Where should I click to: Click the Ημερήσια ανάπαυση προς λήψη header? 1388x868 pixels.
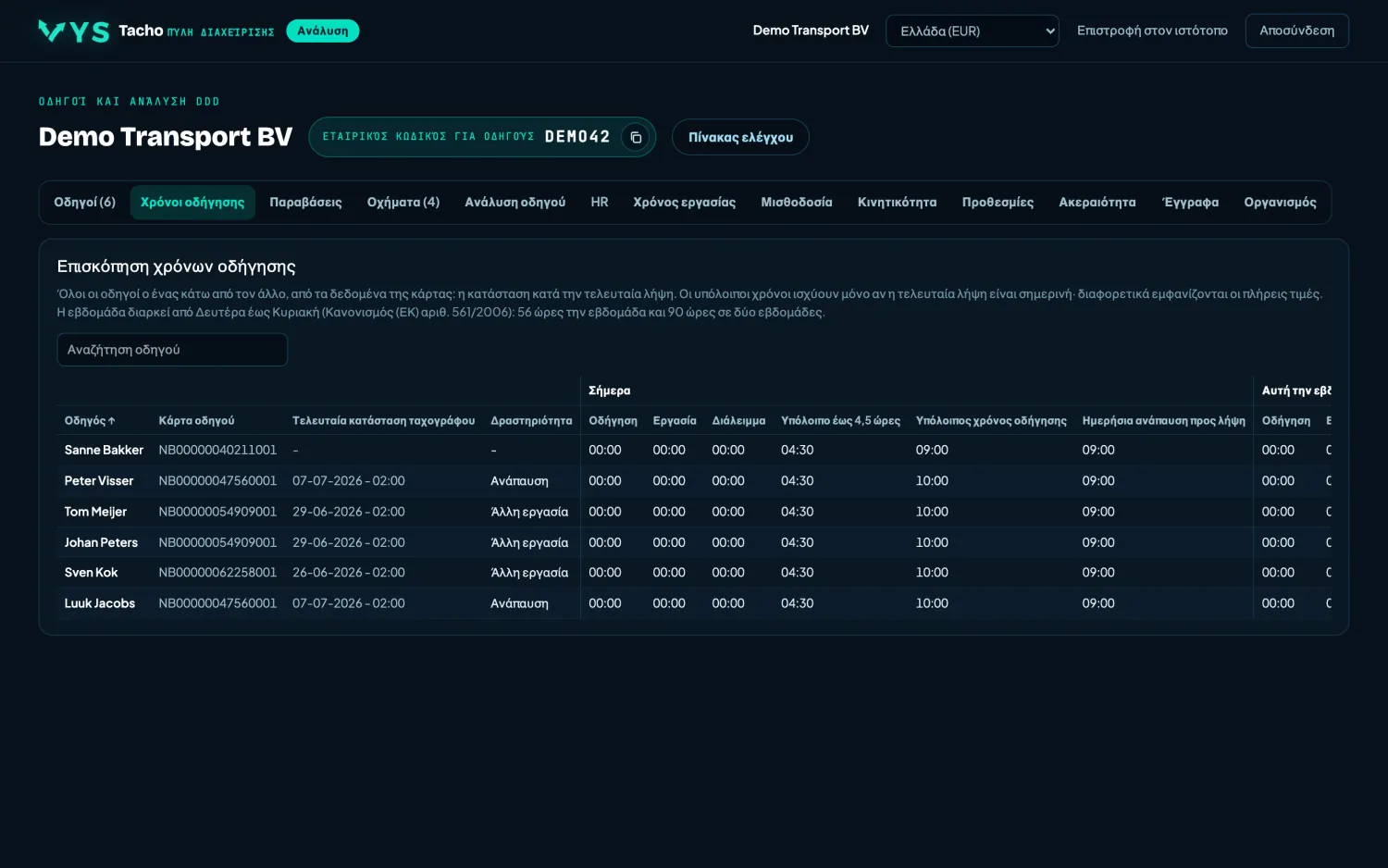point(1163,421)
